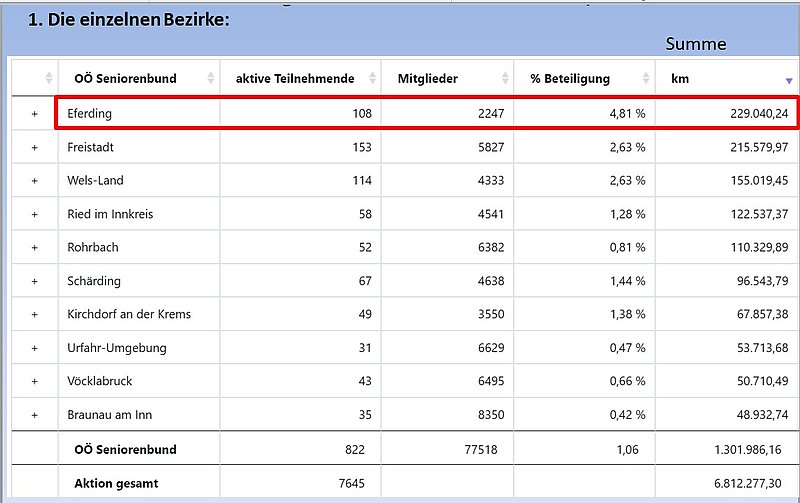Viewport: 800px width, 503px height.
Task: Expand the Eferding row
Action: [34, 114]
